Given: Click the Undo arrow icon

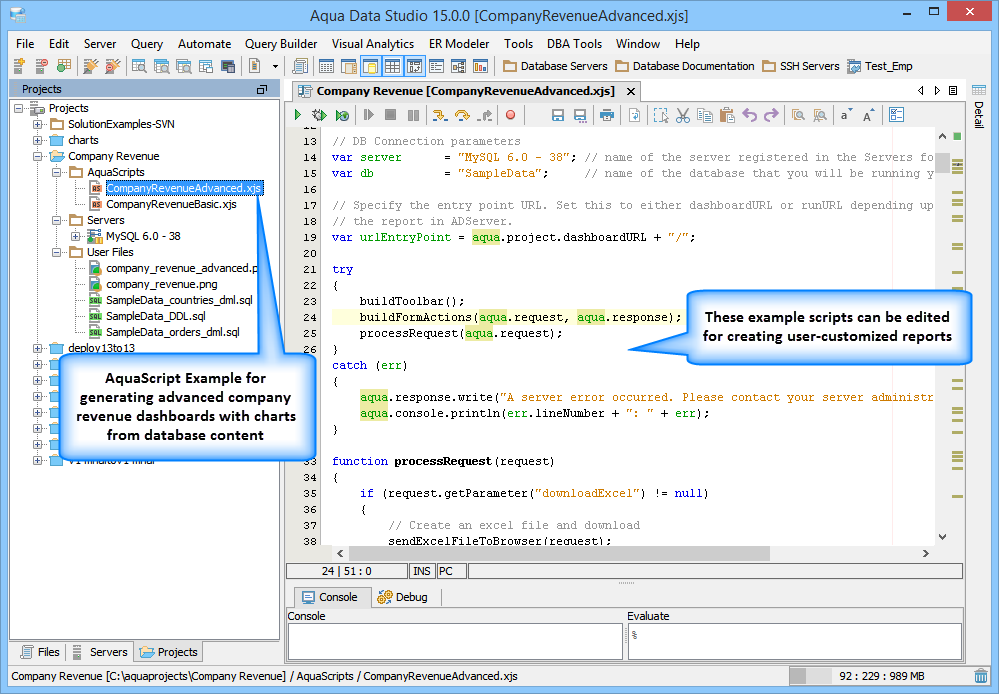Looking at the screenshot, I should coord(750,116).
